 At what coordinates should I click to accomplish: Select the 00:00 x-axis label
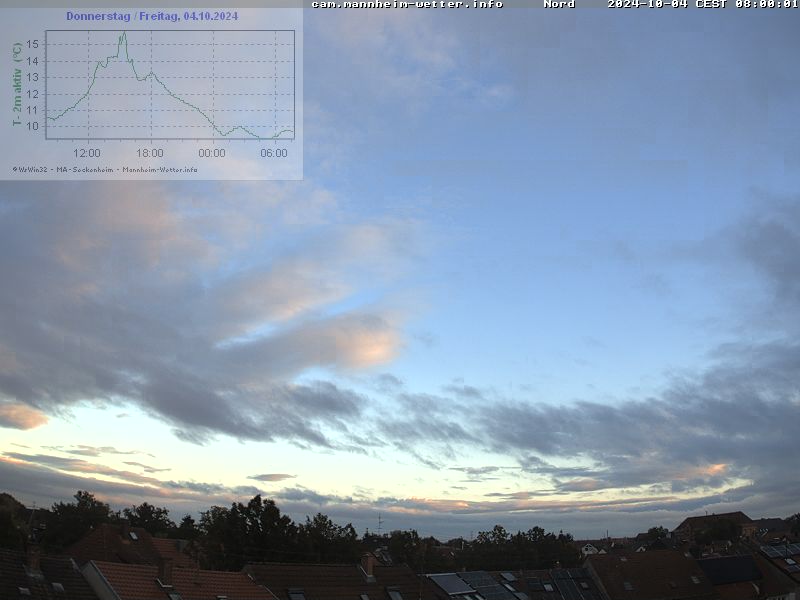[212, 153]
